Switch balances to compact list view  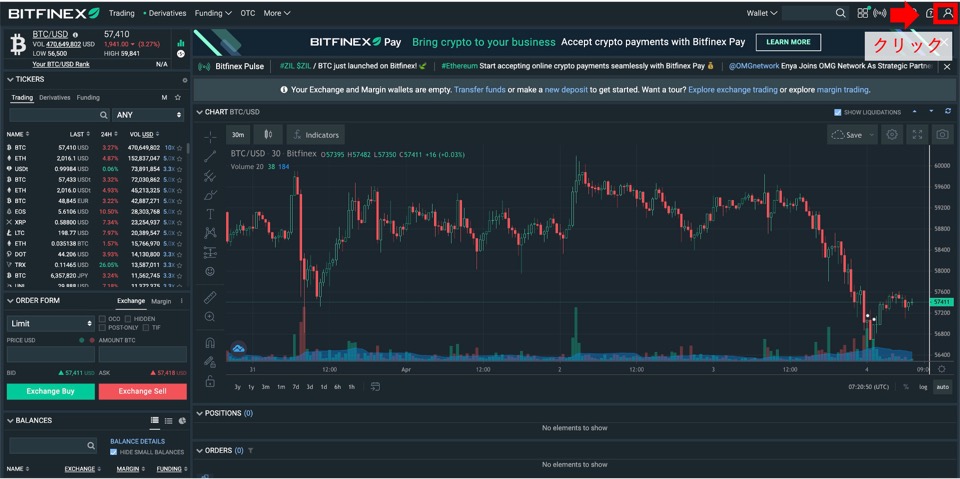click(168, 421)
